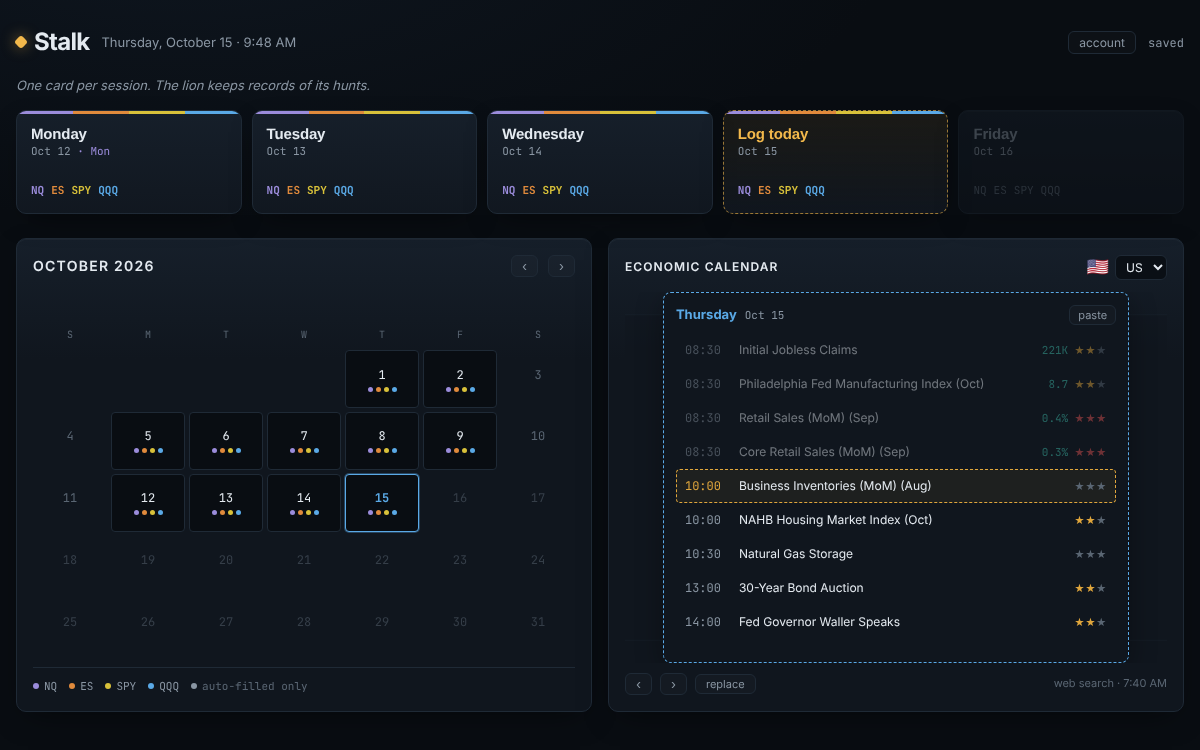This screenshot has width=1200, height=750.
Task: Click the Log today card
Action: coord(835,162)
